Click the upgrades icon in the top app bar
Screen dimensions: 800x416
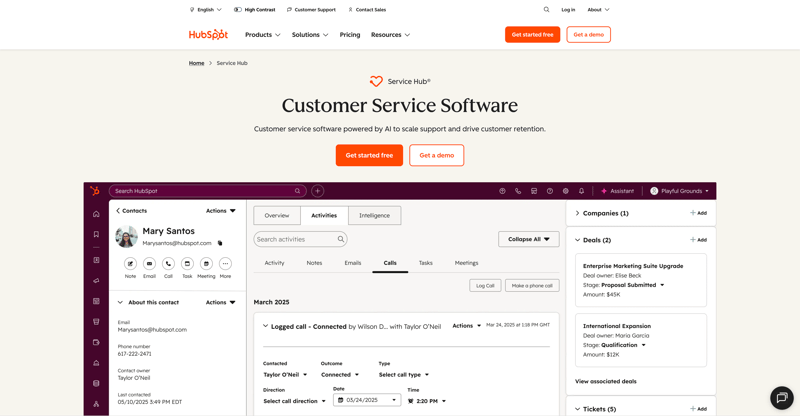pyautogui.click(x=502, y=191)
